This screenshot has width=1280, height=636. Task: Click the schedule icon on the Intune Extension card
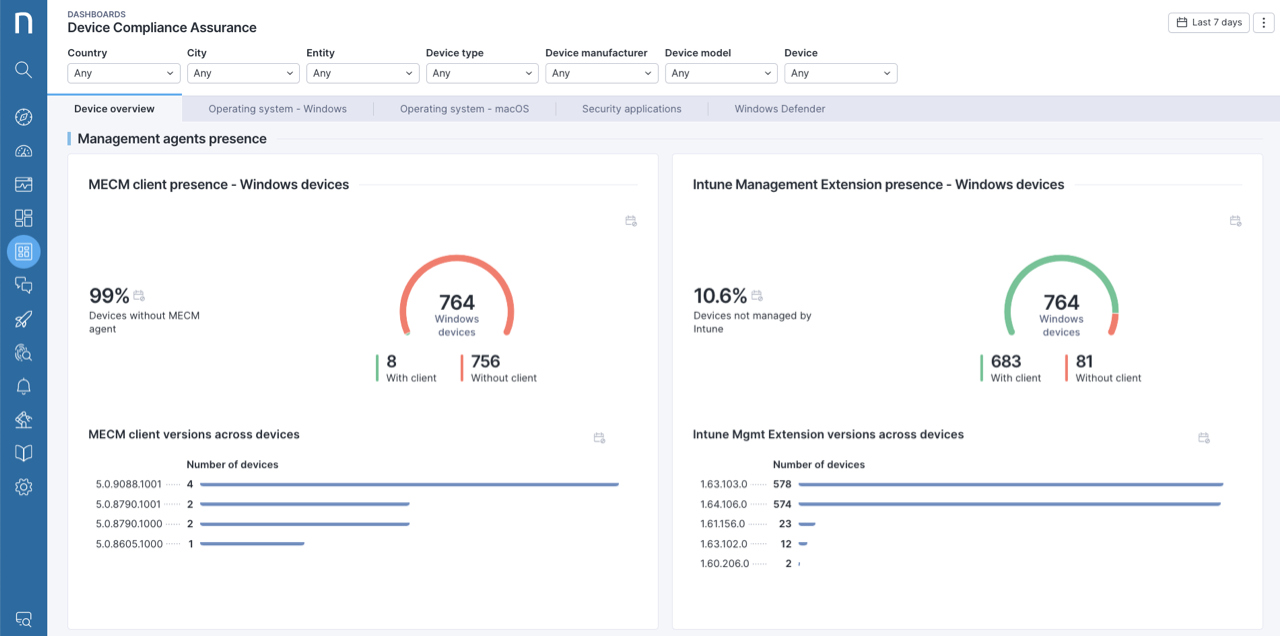tap(1235, 221)
